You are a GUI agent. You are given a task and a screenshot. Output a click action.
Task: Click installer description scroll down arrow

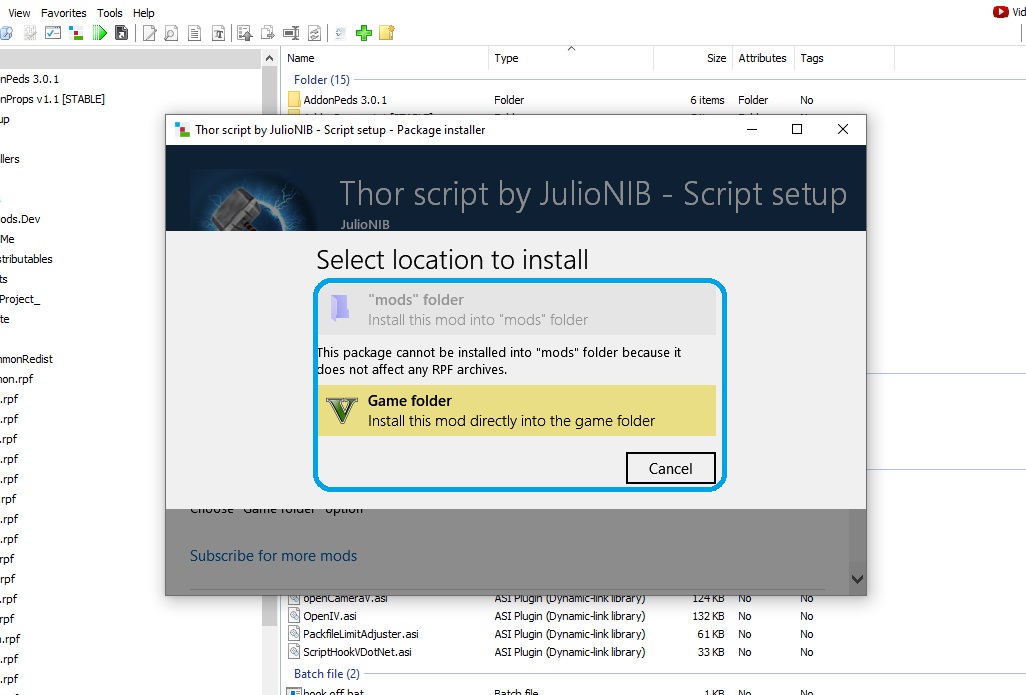[857, 579]
